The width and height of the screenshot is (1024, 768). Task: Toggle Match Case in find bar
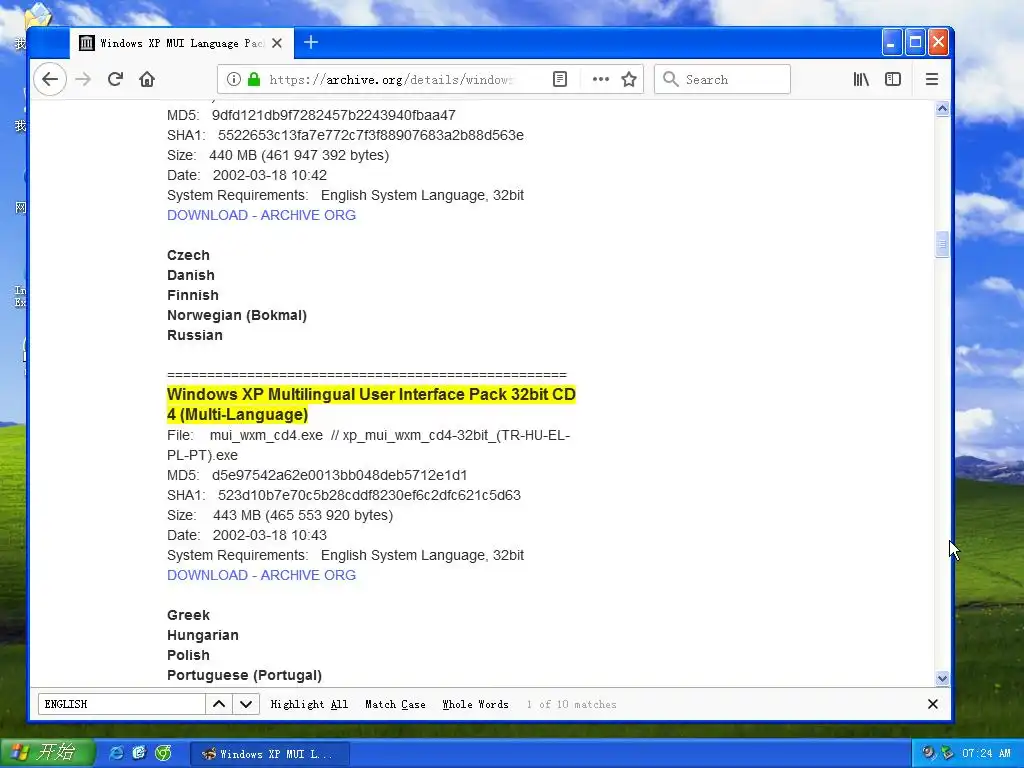point(395,704)
